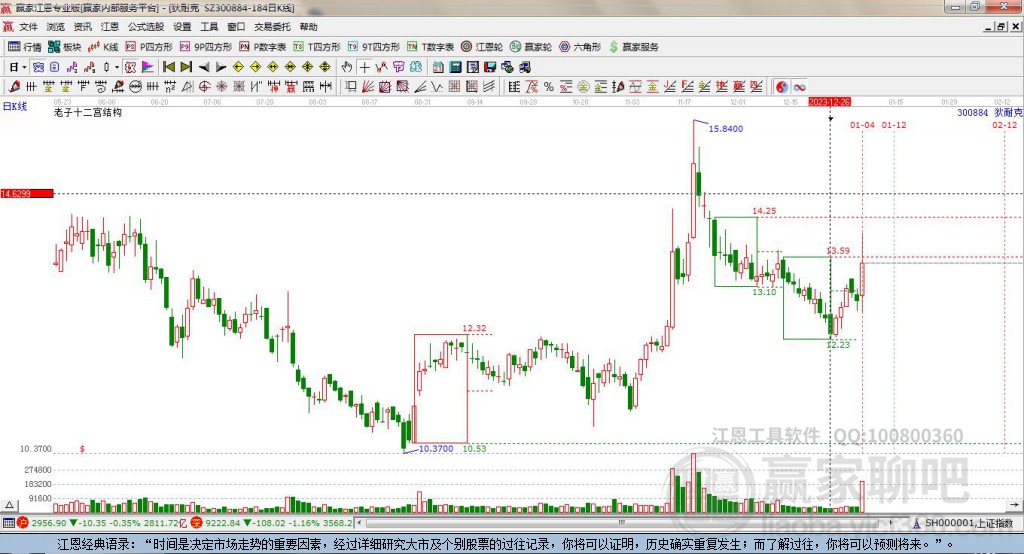1024x554 pixels.
Task: Open the 六角形 hexagon tool
Action: [x=580, y=47]
